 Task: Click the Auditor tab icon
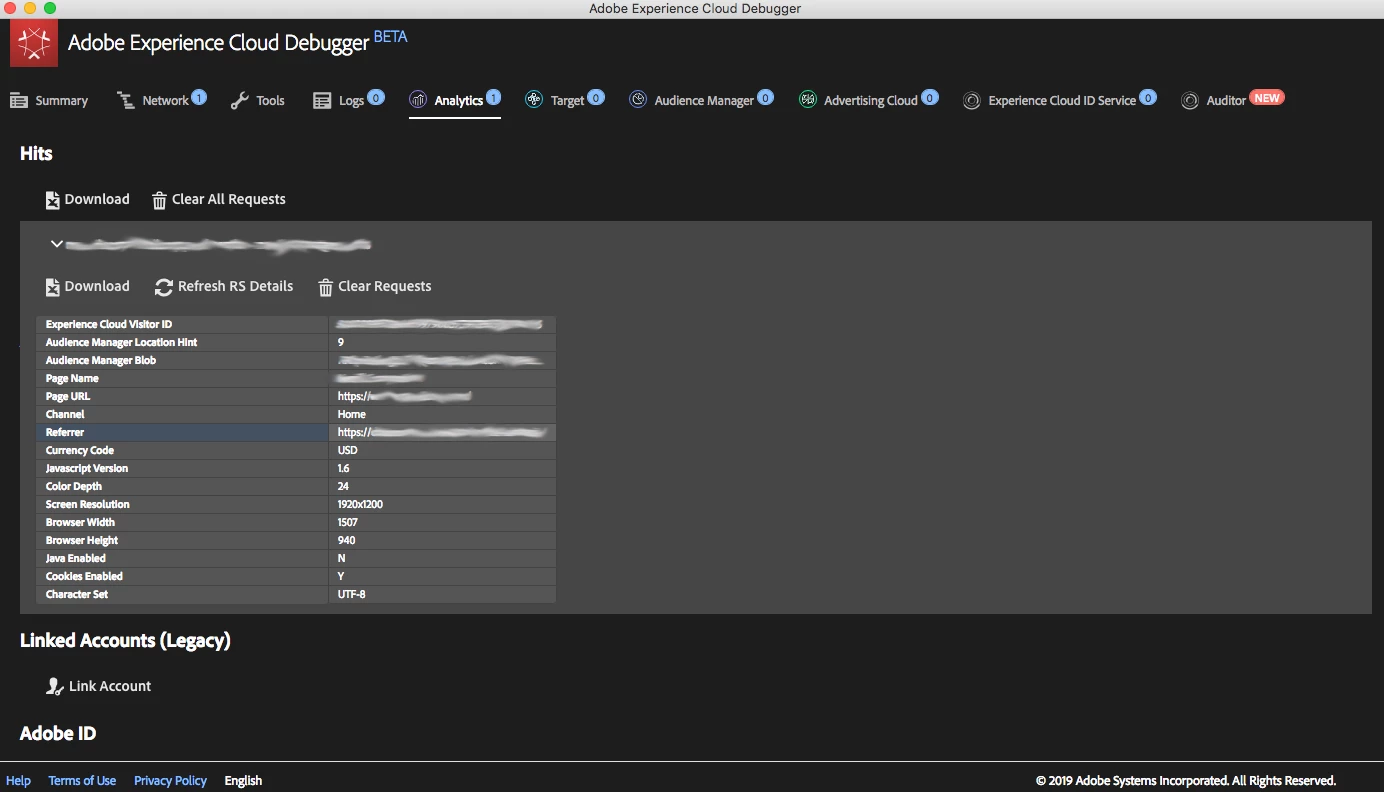pos(1189,101)
